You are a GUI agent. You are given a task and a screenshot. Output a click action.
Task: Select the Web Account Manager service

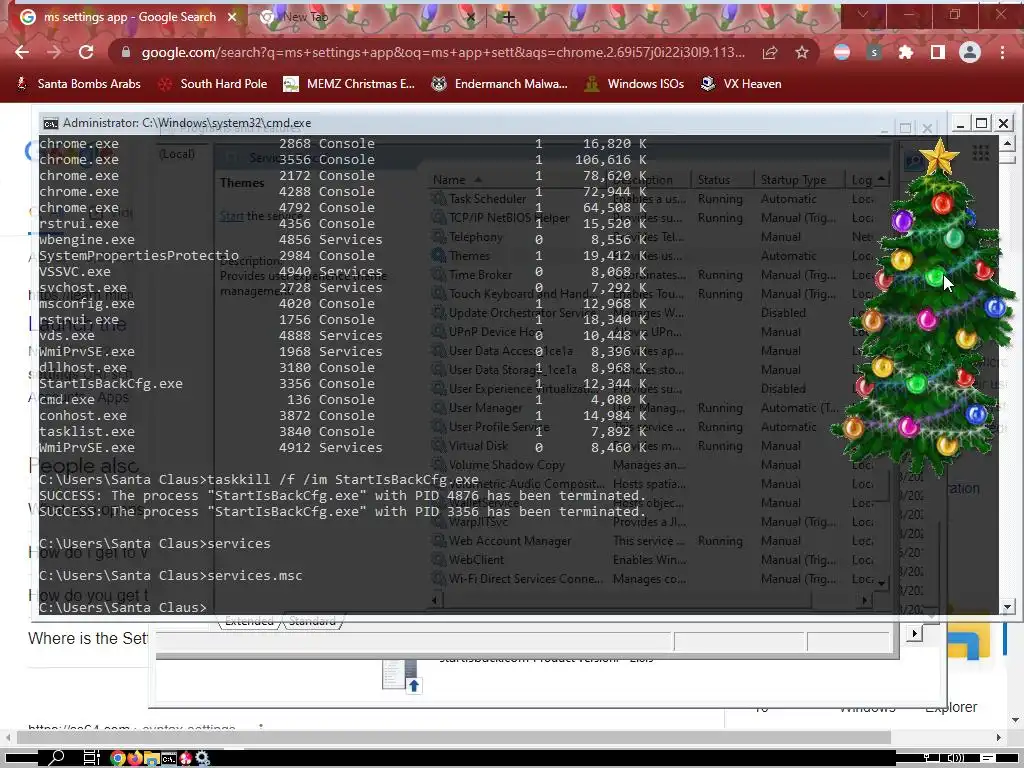pyautogui.click(x=509, y=541)
